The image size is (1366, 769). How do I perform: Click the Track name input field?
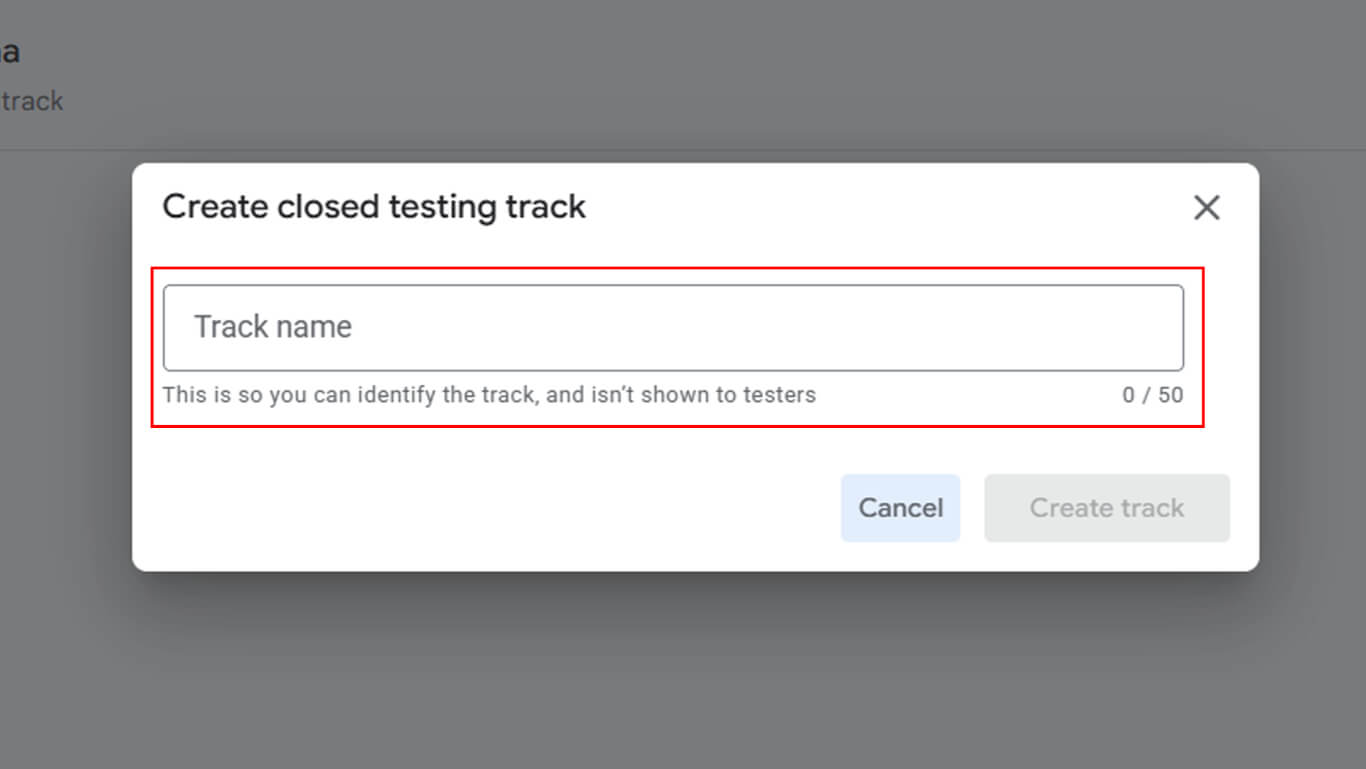[x=673, y=328]
